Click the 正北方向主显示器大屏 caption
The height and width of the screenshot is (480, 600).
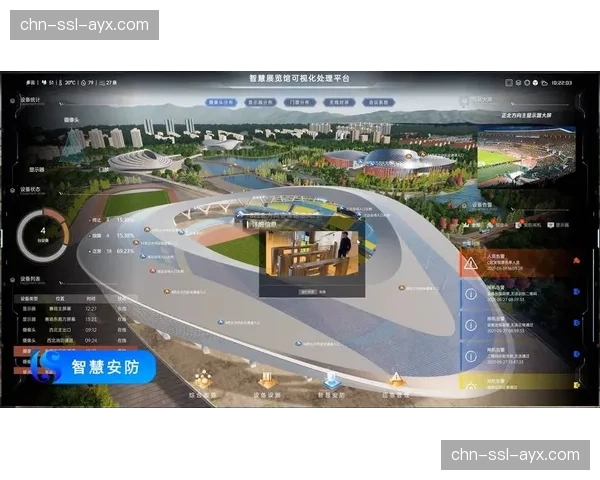pyautogui.click(x=527, y=115)
